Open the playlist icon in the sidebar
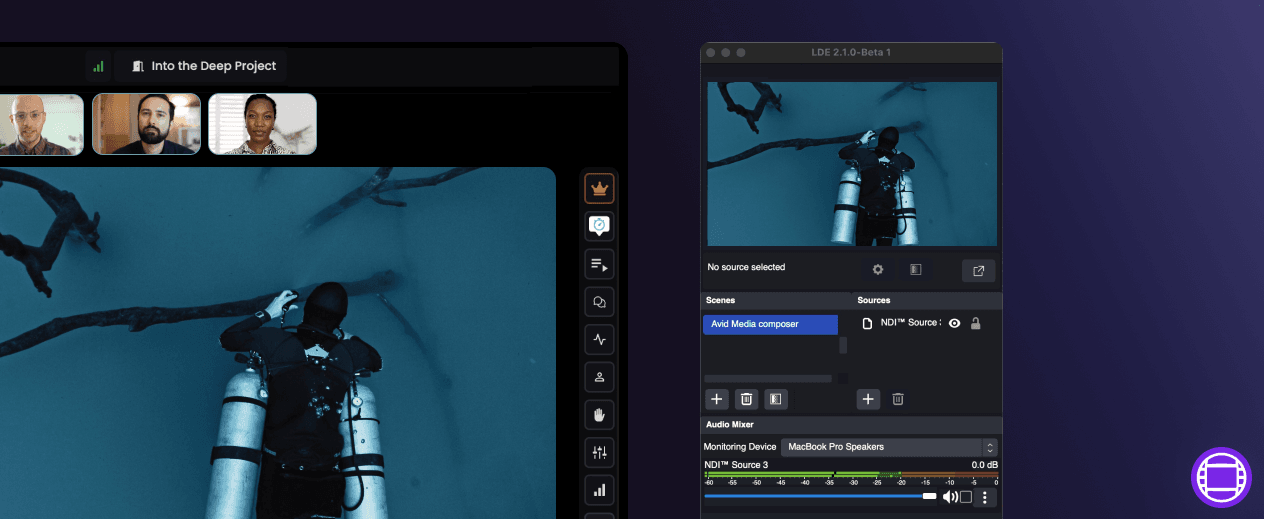 click(x=599, y=264)
